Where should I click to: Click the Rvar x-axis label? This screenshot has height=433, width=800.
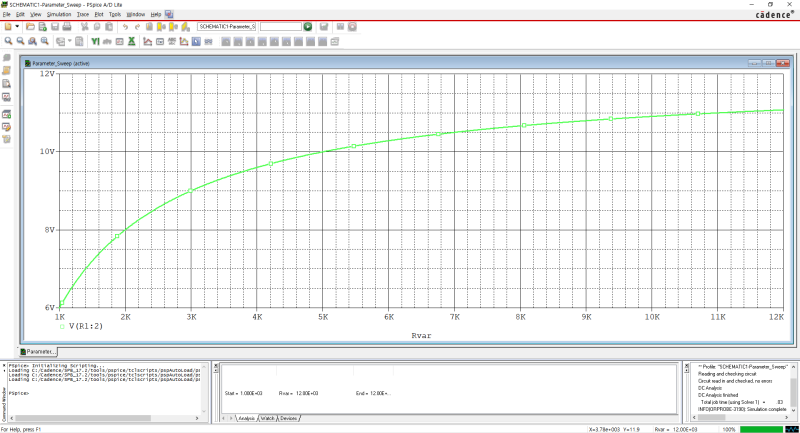click(421, 336)
